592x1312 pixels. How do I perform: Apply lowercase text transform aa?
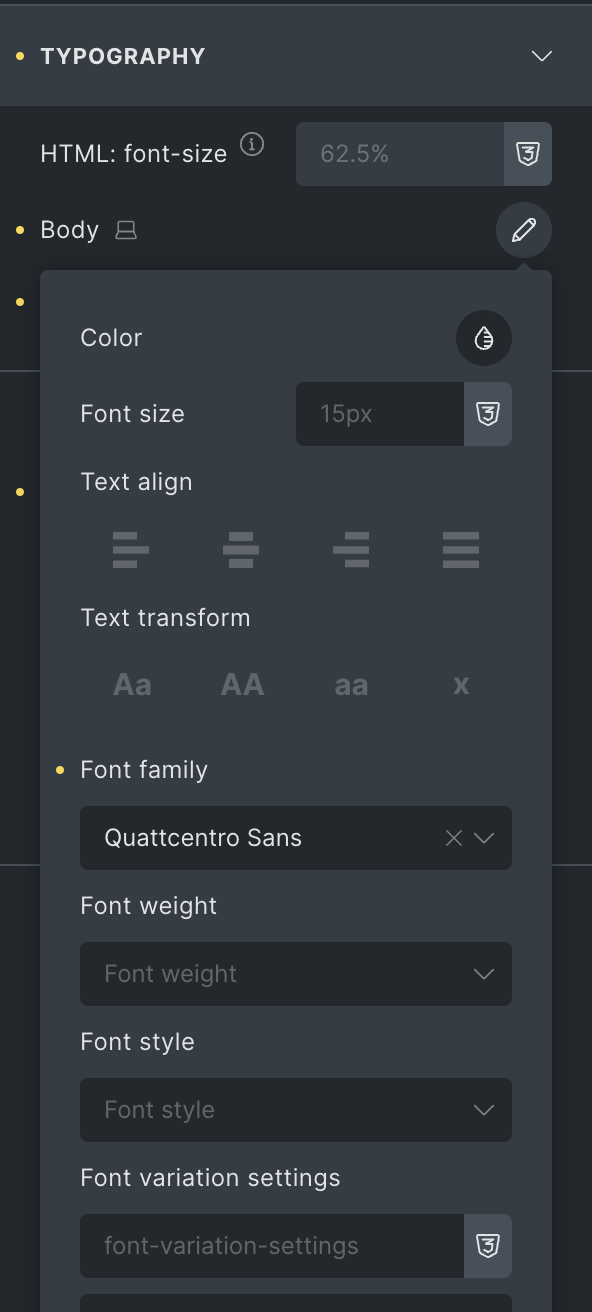351,685
